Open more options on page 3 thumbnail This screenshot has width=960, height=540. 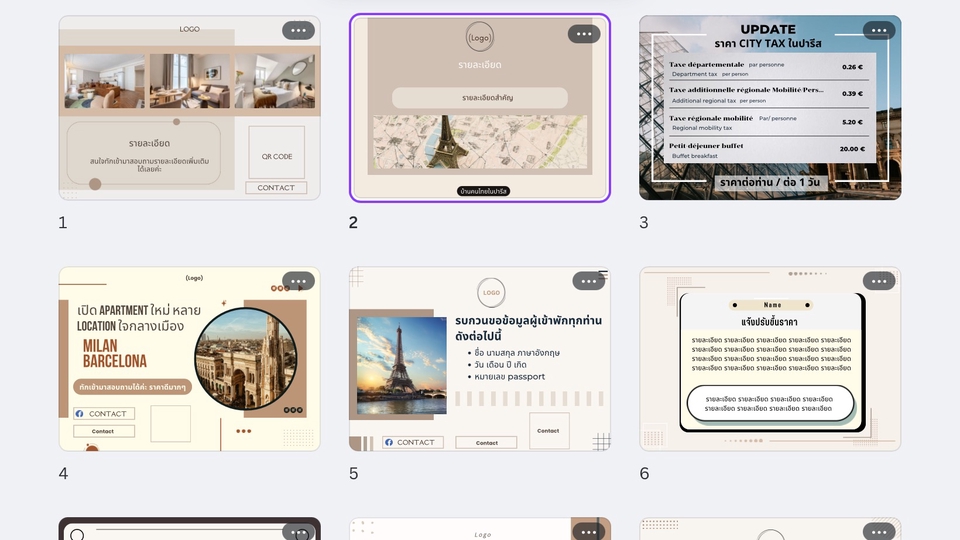(879, 31)
